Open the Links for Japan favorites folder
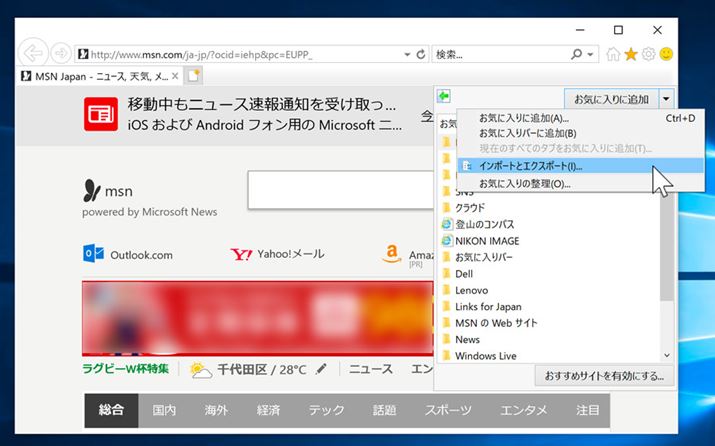Image resolution: width=715 pixels, height=446 pixels. coord(488,306)
